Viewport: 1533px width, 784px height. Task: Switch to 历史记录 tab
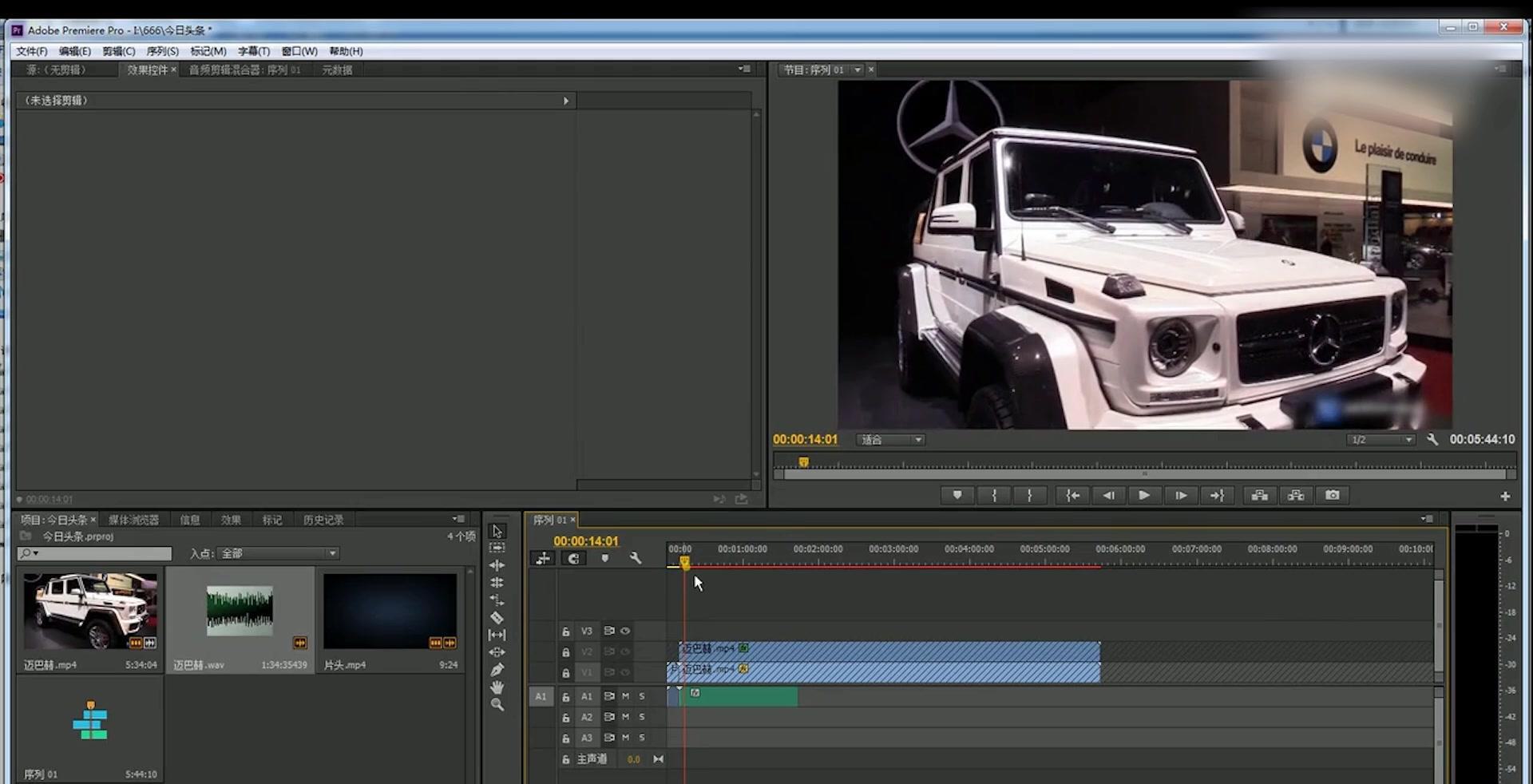323,520
